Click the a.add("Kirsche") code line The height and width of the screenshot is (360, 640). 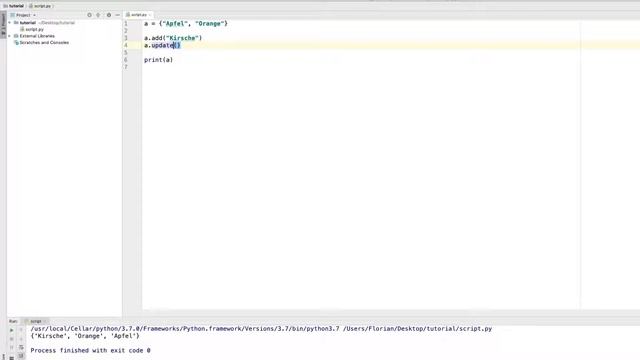pyautogui.click(x=173, y=38)
